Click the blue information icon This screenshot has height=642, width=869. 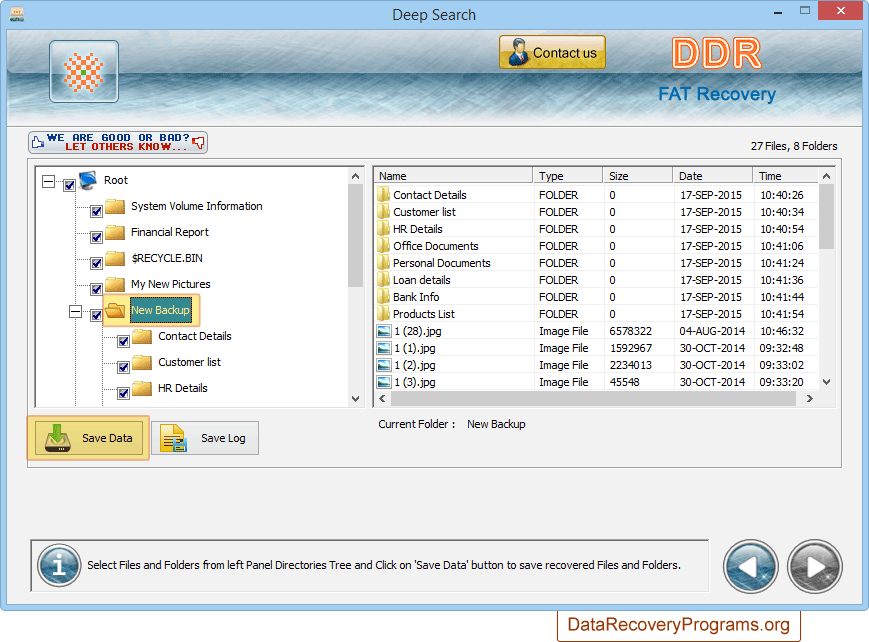click(x=59, y=565)
